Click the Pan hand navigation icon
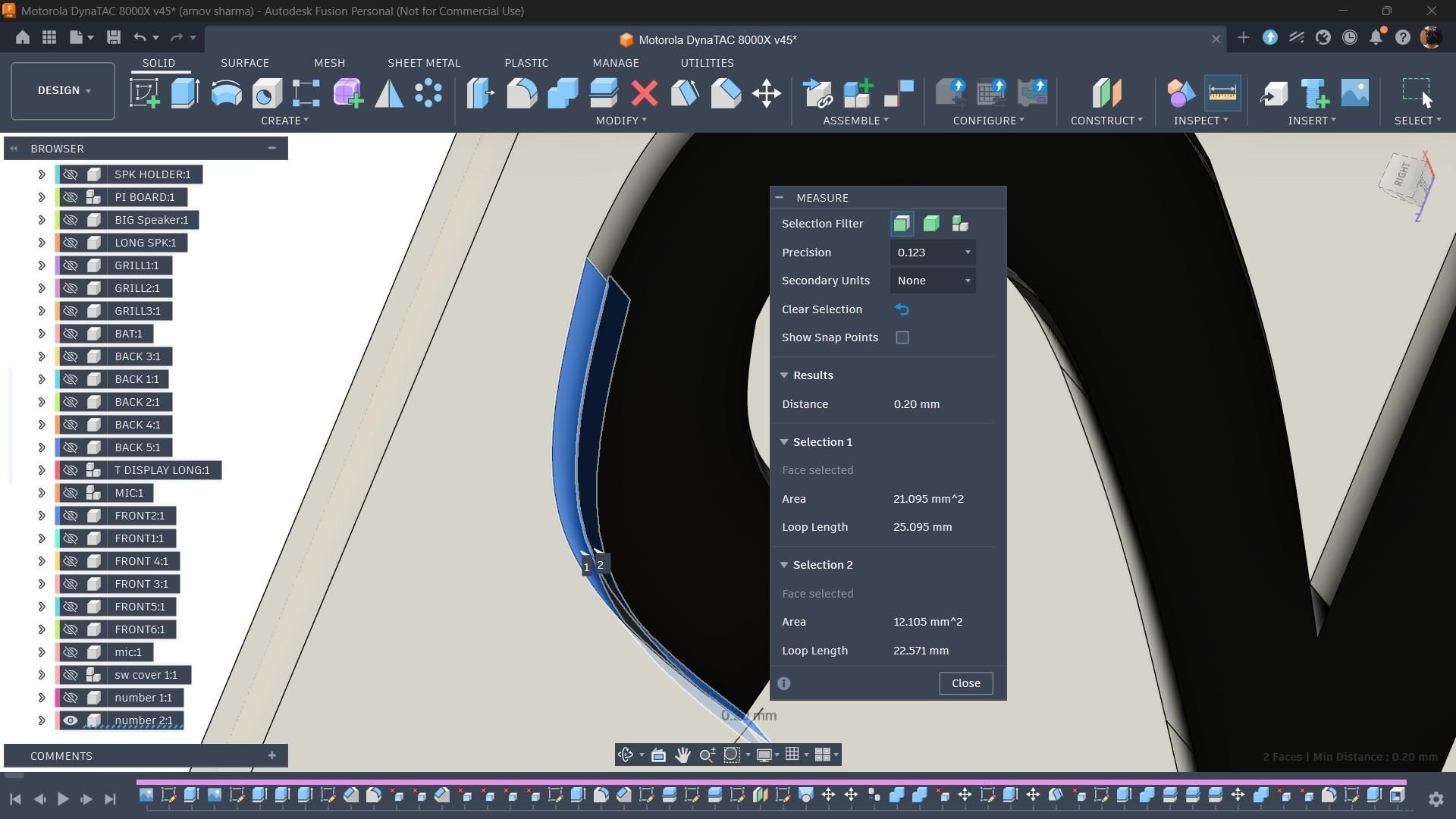The image size is (1456, 819). tap(682, 755)
